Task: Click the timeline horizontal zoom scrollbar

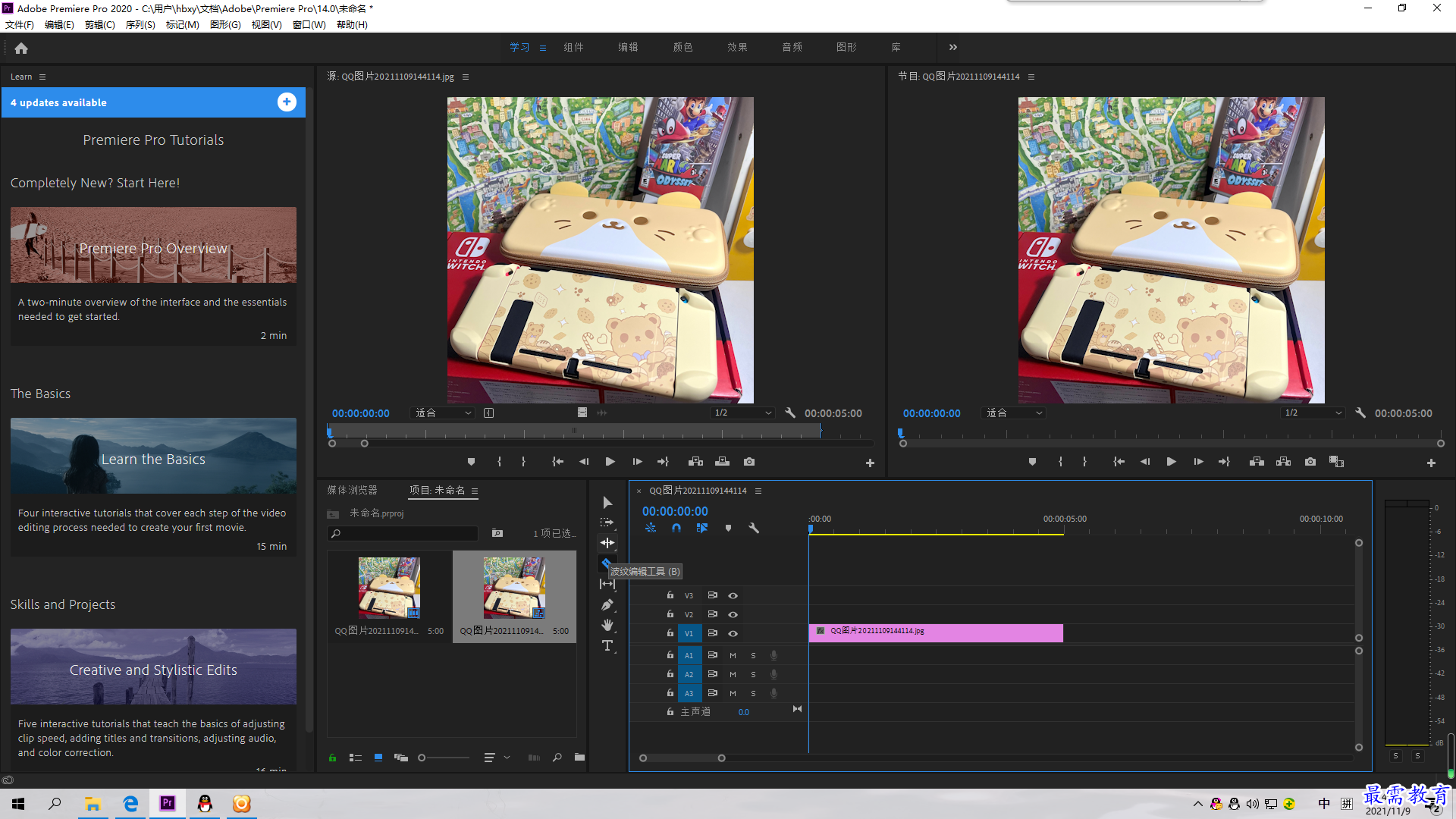Action: (x=682, y=758)
